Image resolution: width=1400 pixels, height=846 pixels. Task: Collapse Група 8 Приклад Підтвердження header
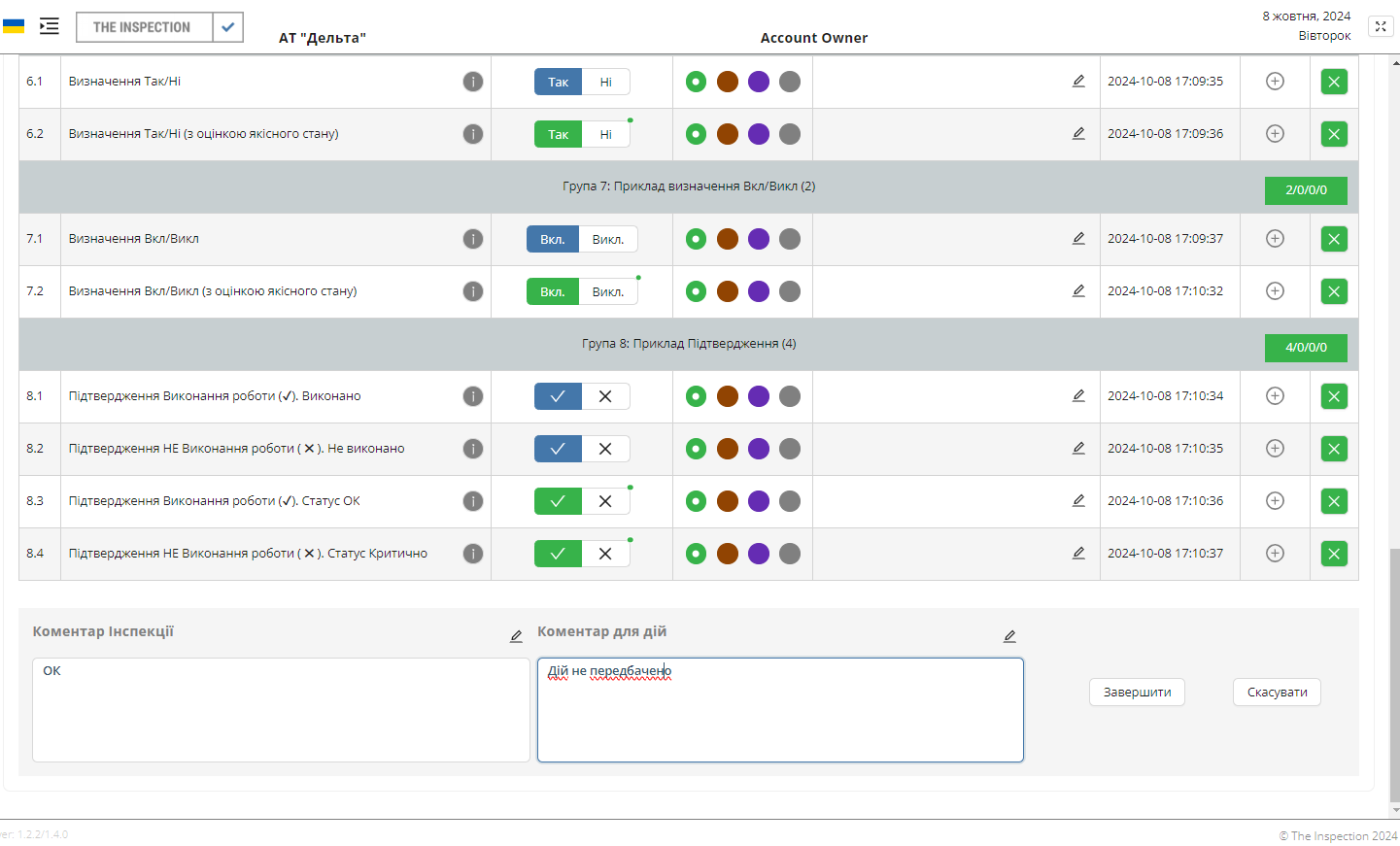[x=688, y=344]
